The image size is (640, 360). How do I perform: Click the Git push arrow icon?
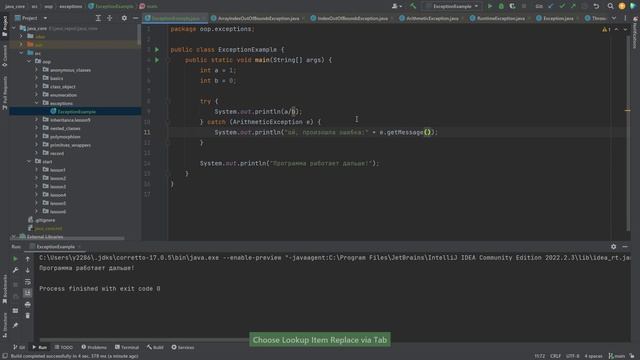click(x=573, y=6)
